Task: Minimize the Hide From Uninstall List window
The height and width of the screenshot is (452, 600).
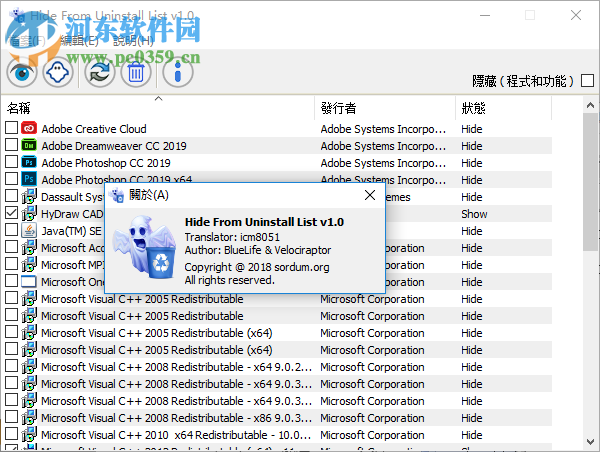Action: (485, 15)
